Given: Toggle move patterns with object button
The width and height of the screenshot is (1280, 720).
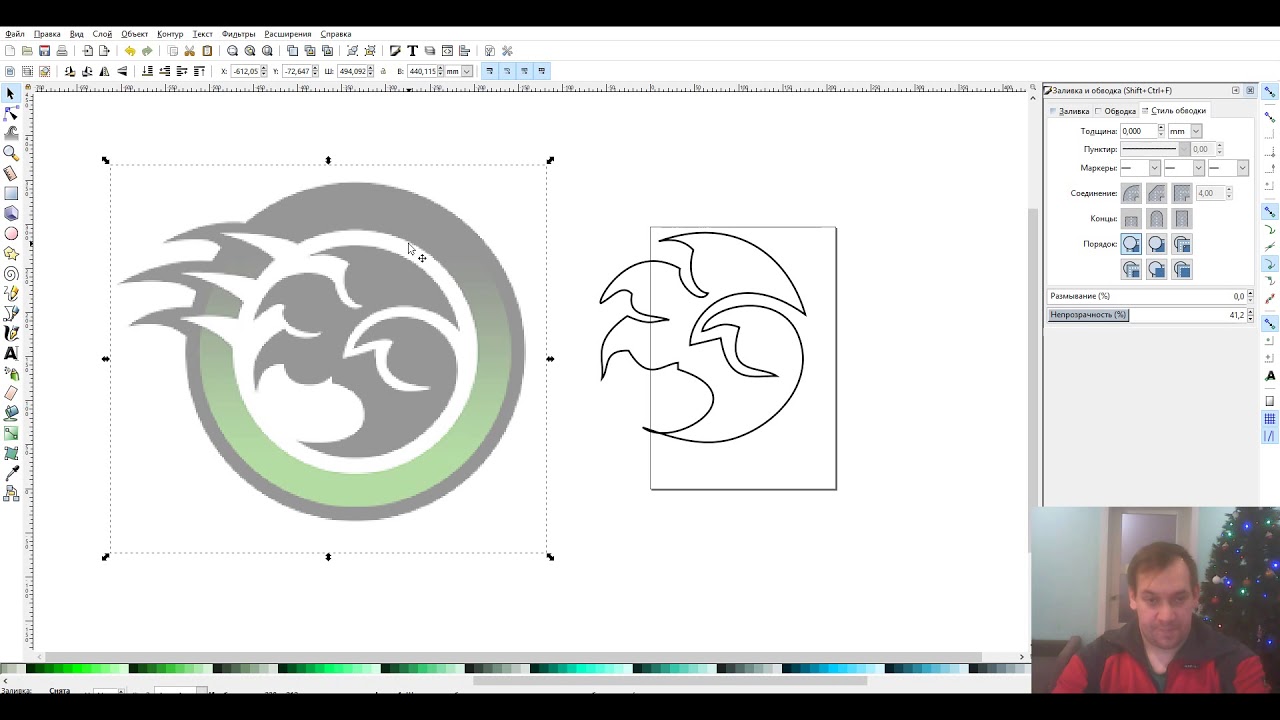Looking at the screenshot, I should click(542, 71).
